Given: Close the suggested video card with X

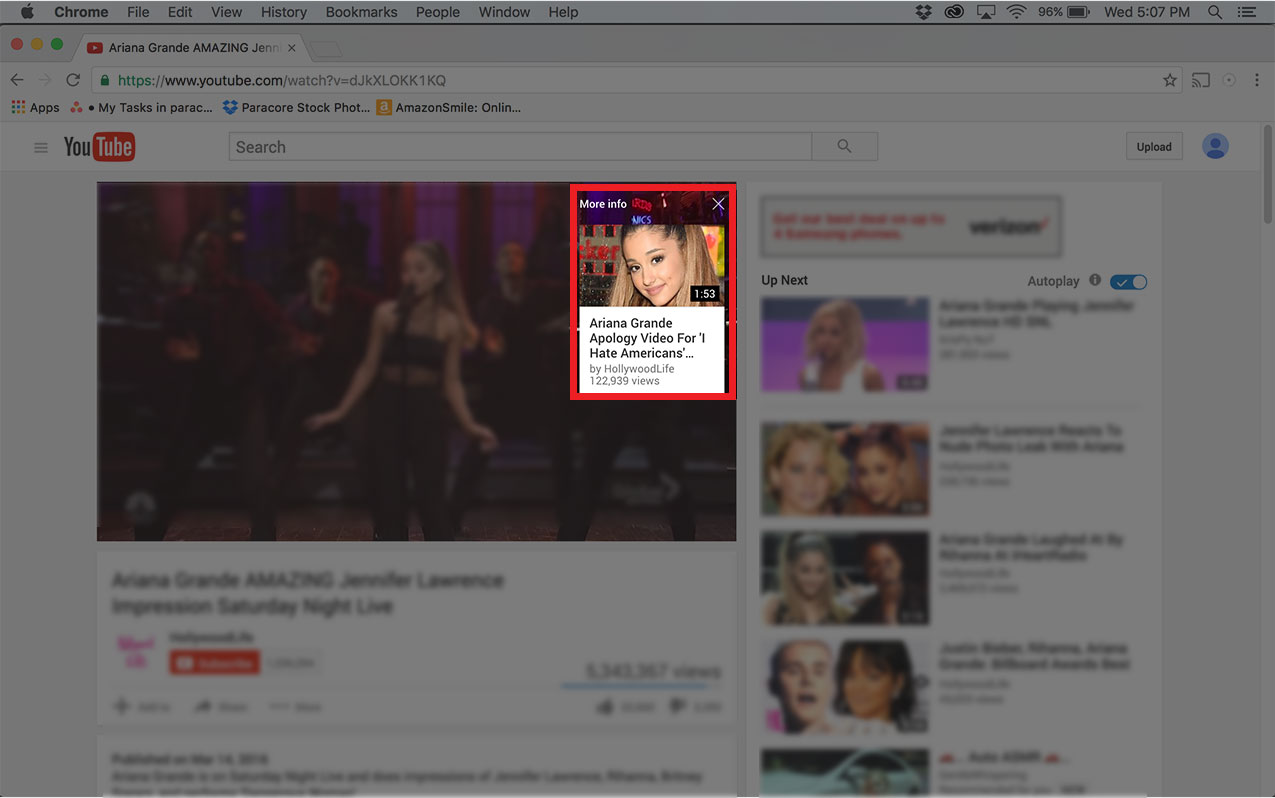Looking at the screenshot, I should tap(718, 204).
